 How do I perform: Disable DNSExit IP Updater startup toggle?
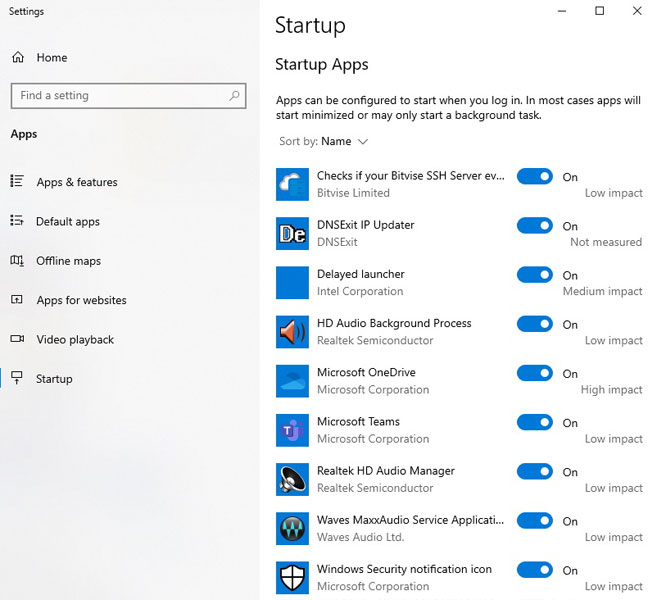point(535,225)
